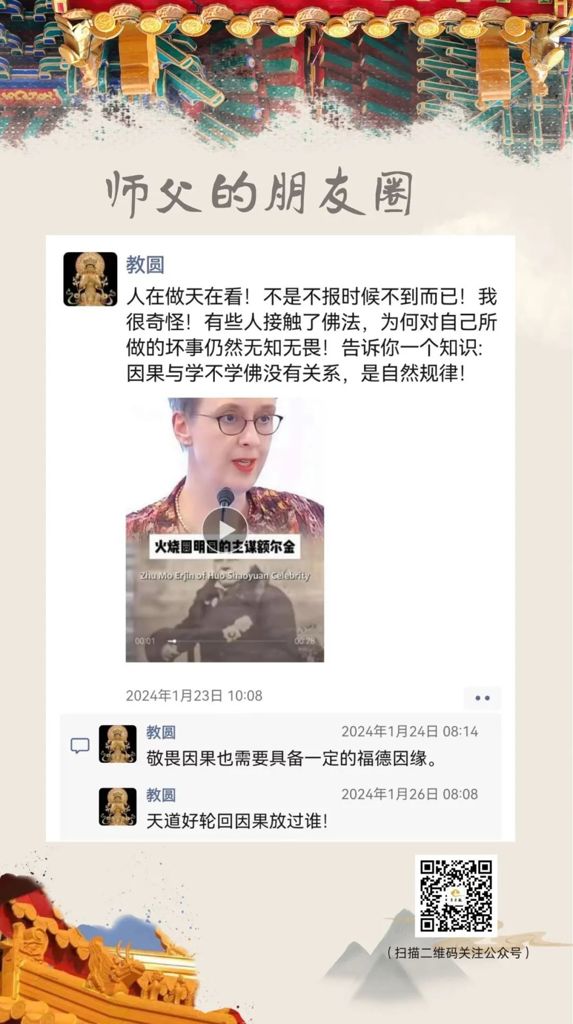Click the 扫描二维码关注公众号 caption
This screenshot has width=573, height=1024.
click(x=457, y=953)
